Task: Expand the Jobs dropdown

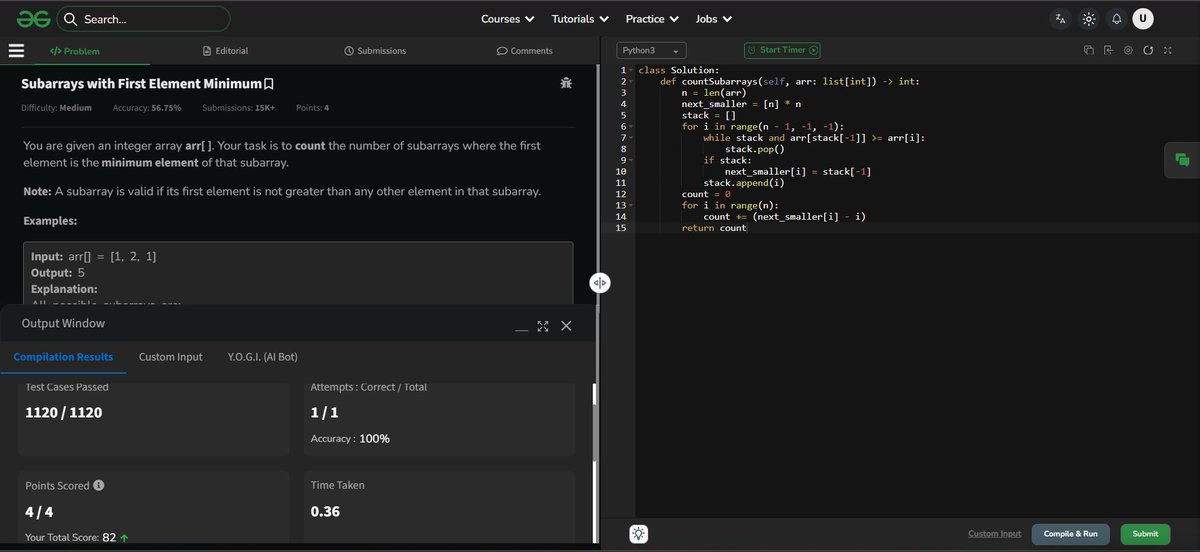Action: [714, 19]
